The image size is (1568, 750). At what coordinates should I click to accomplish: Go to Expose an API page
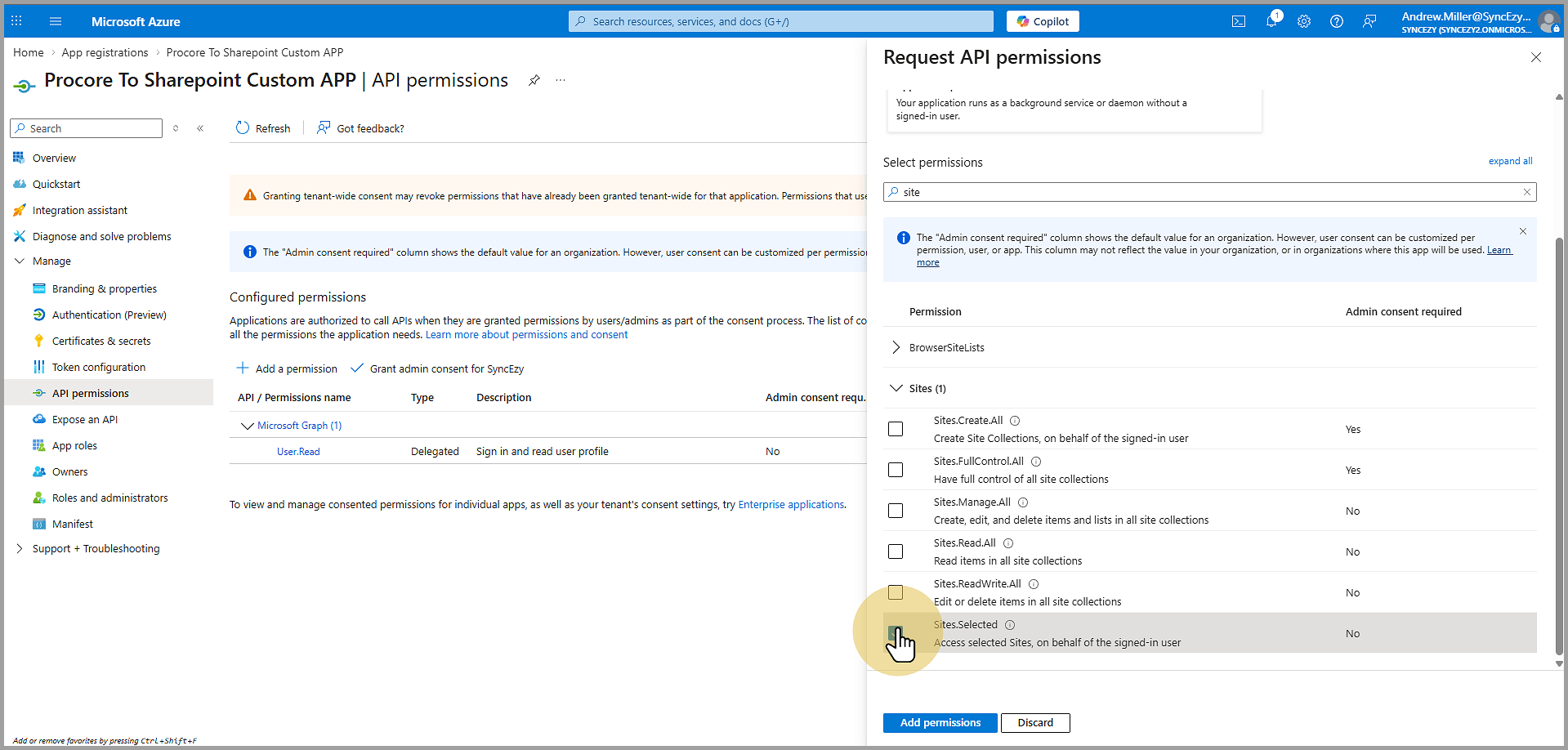[85, 419]
